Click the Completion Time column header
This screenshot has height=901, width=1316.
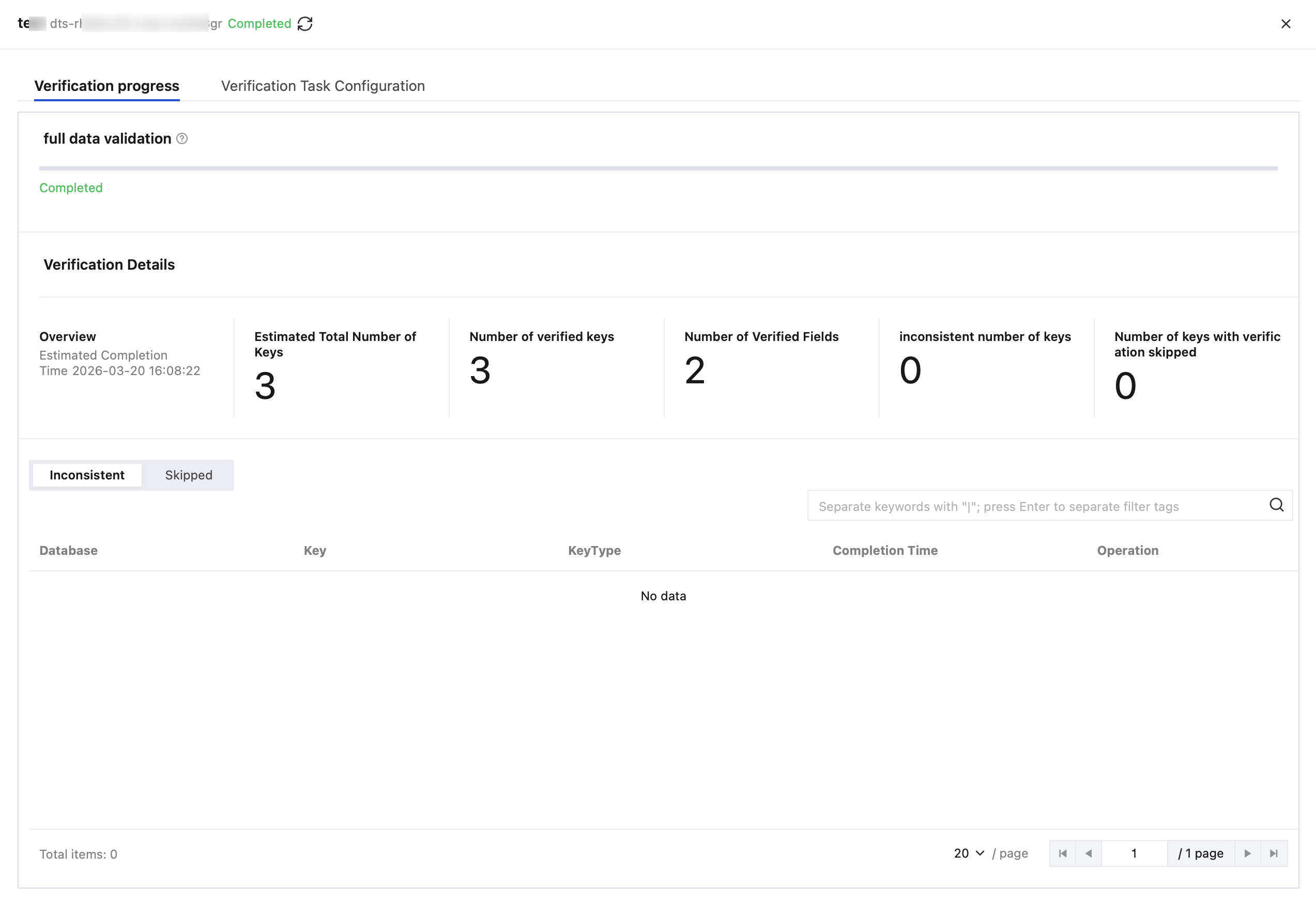coord(884,551)
